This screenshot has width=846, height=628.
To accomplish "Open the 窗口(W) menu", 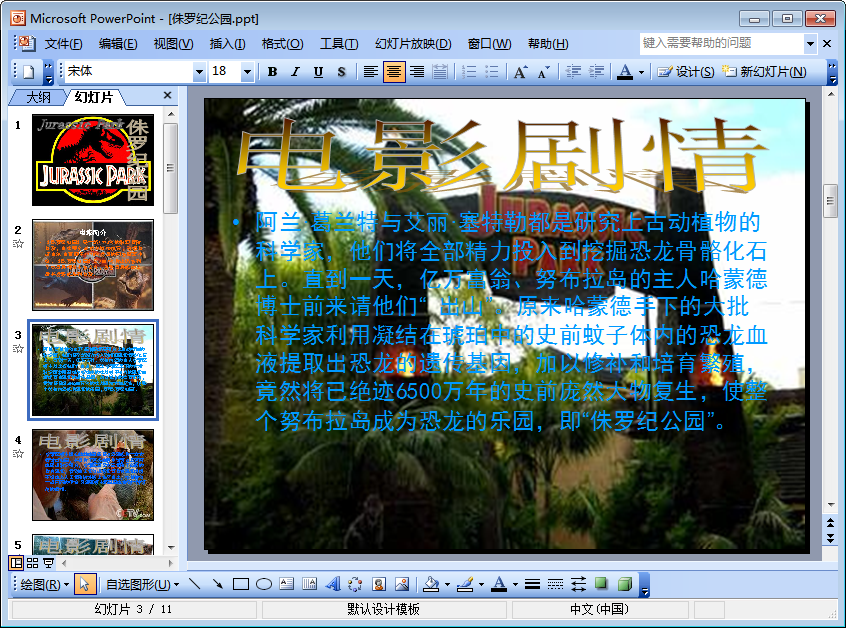I will (x=489, y=44).
